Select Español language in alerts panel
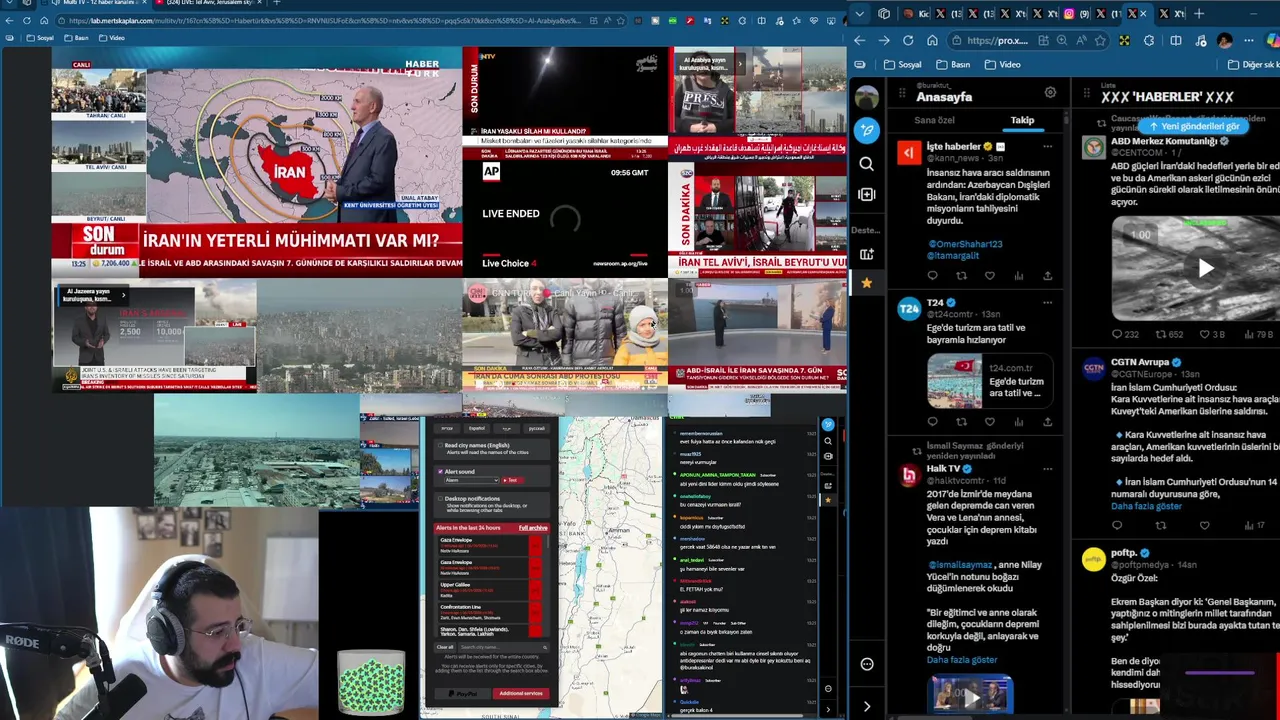This screenshot has height=720, width=1280. point(477,428)
